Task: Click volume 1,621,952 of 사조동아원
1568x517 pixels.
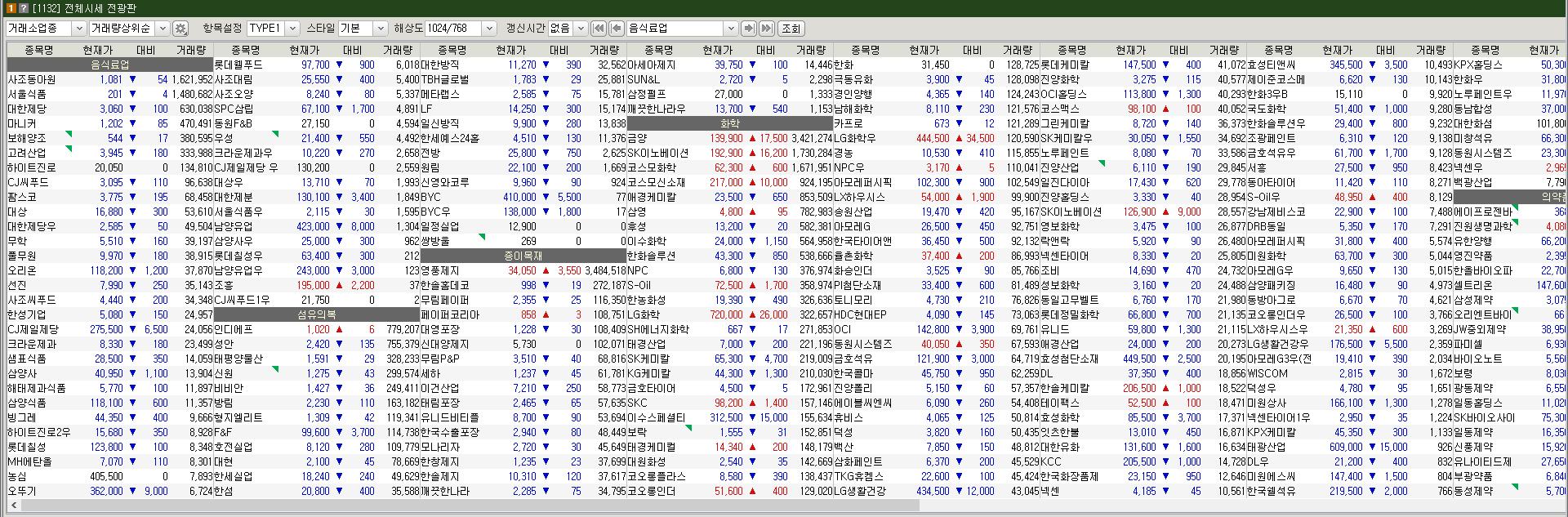Action: 192,79
